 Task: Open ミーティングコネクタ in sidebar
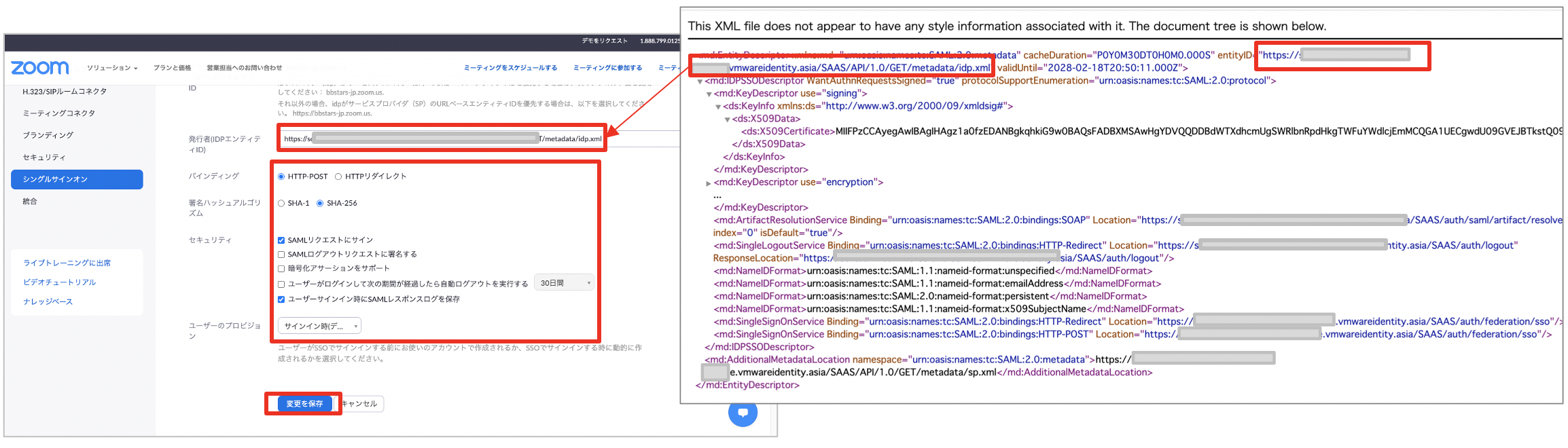click(x=59, y=113)
